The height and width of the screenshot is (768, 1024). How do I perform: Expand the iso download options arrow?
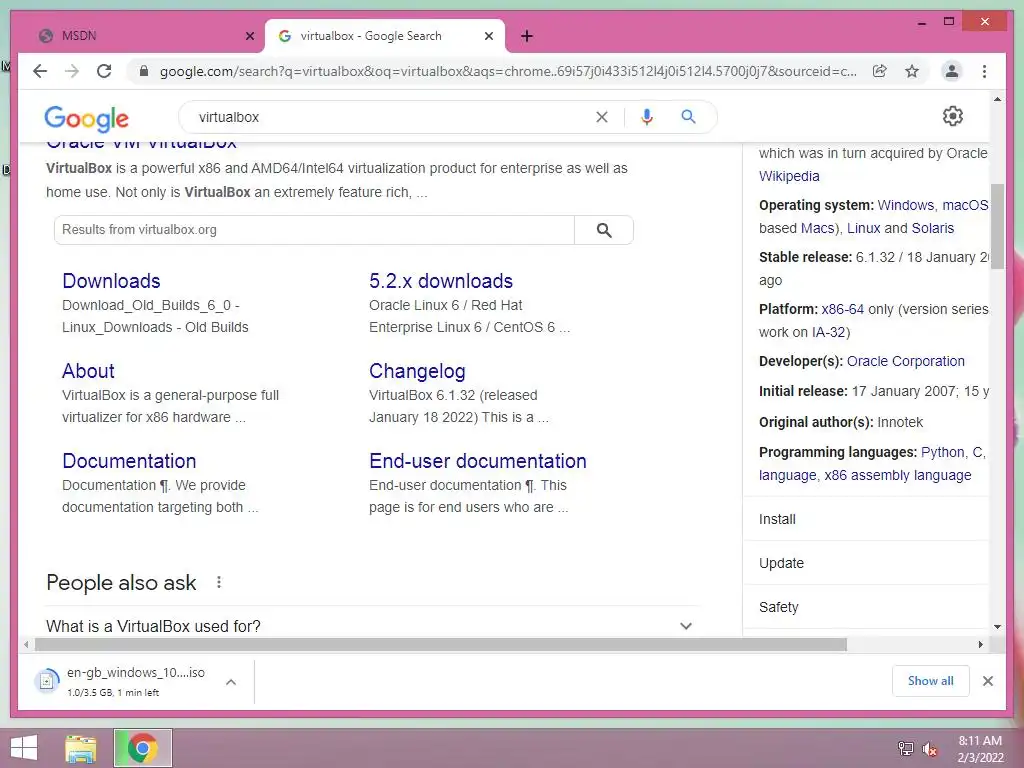[x=231, y=682]
